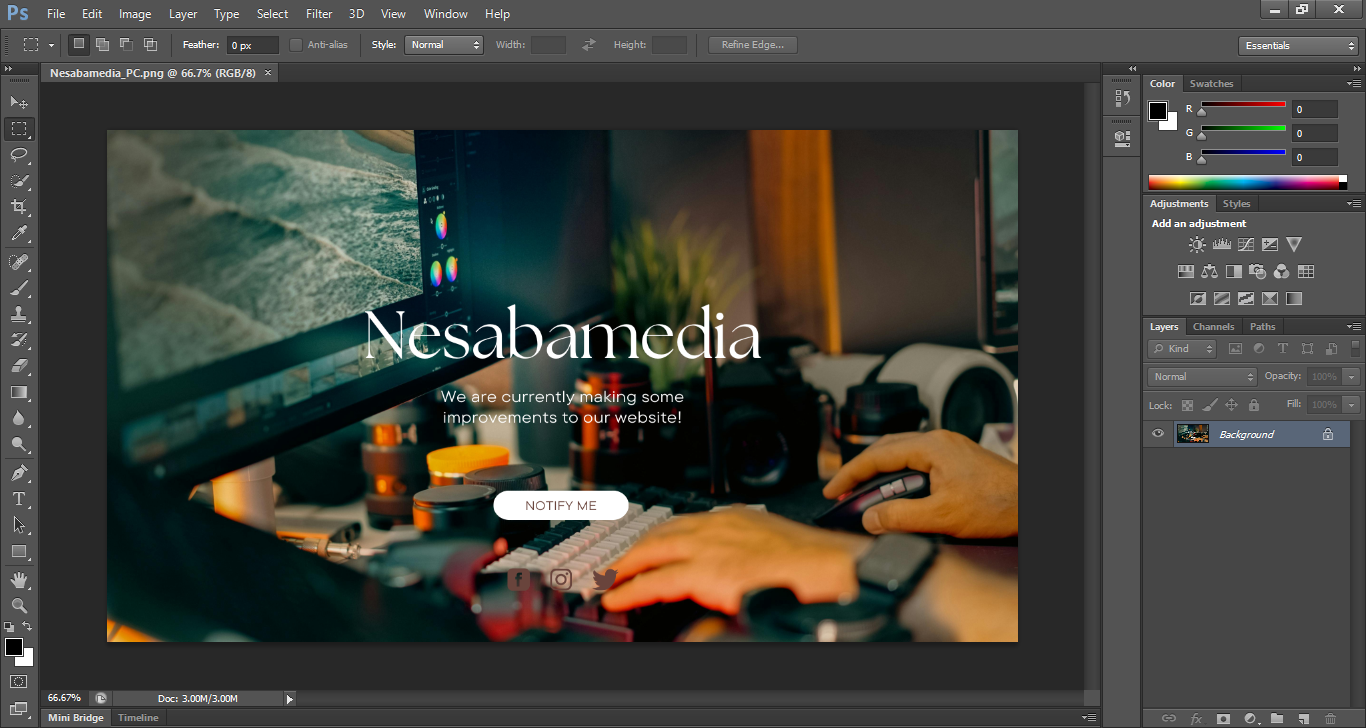Select the Eyedropper tool
Viewport: 1366px width, 728px height.
[x=19, y=234]
